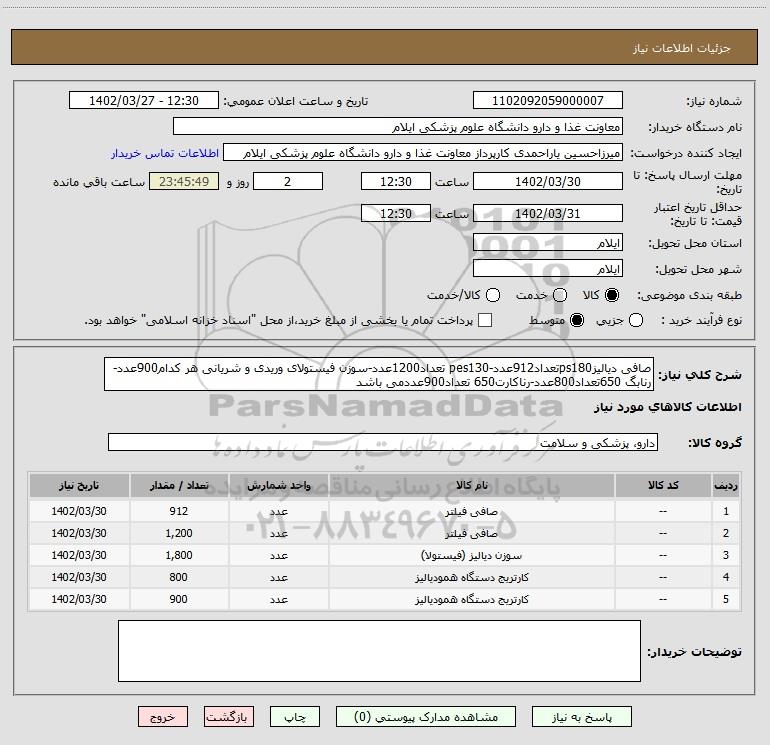Click the شهر محل تحویل field ایلام
Viewport: 770px width, 745px height.
548,269
